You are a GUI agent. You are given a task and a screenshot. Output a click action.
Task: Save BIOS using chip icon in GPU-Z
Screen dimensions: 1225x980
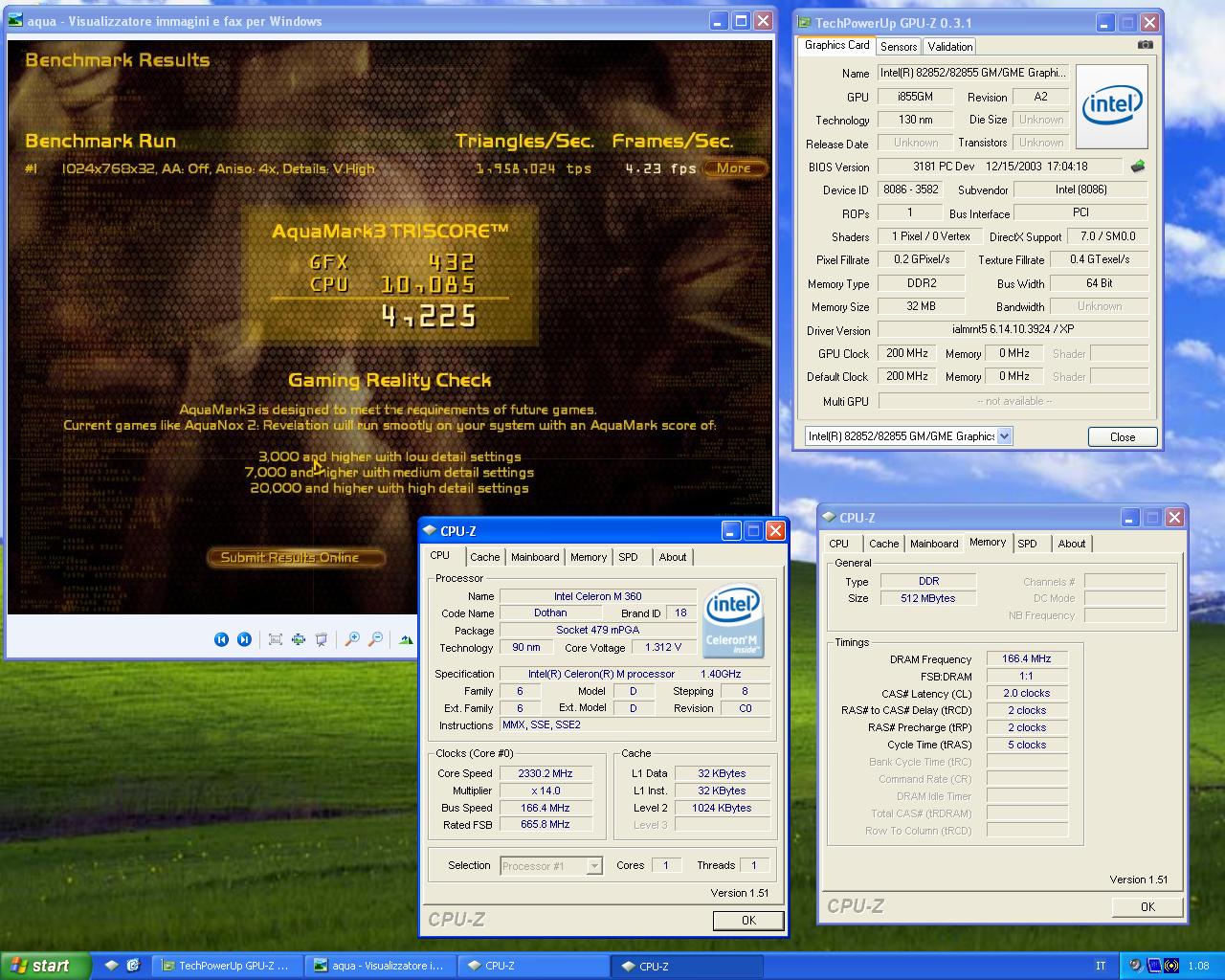click(x=1138, y=167)
